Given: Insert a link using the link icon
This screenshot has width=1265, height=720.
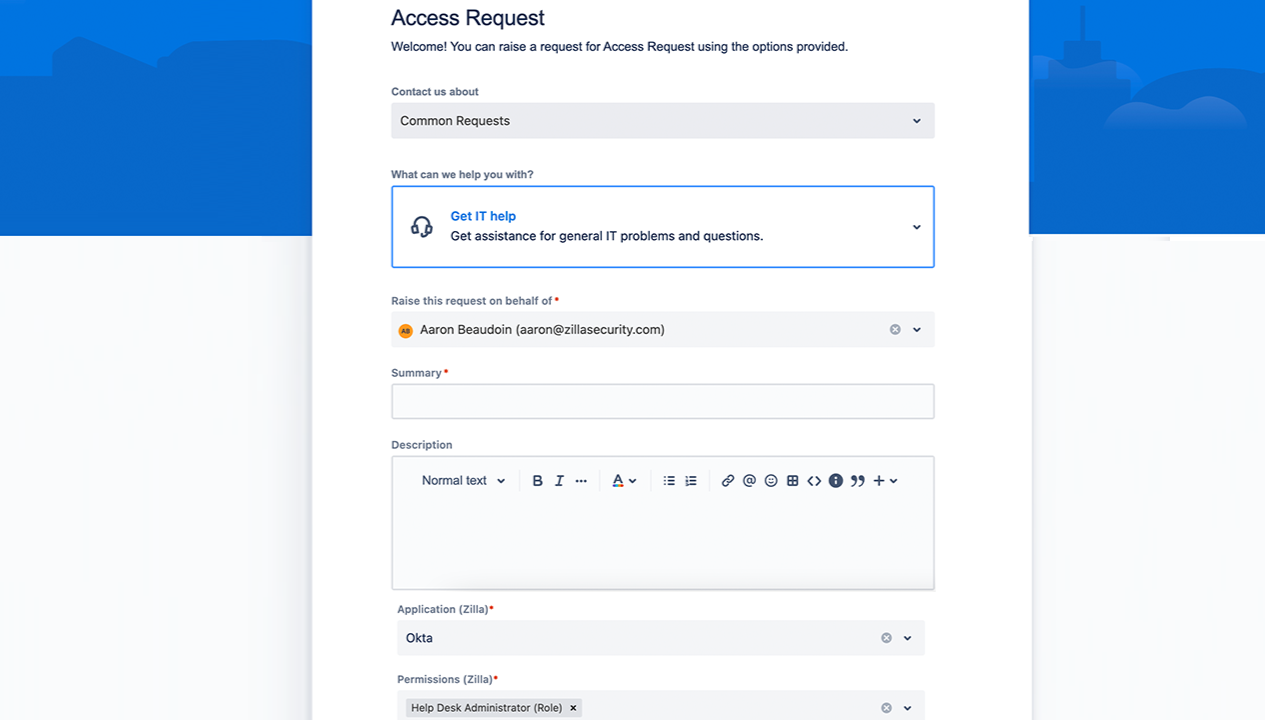Looking at the screenshot, I should point(727,480).
